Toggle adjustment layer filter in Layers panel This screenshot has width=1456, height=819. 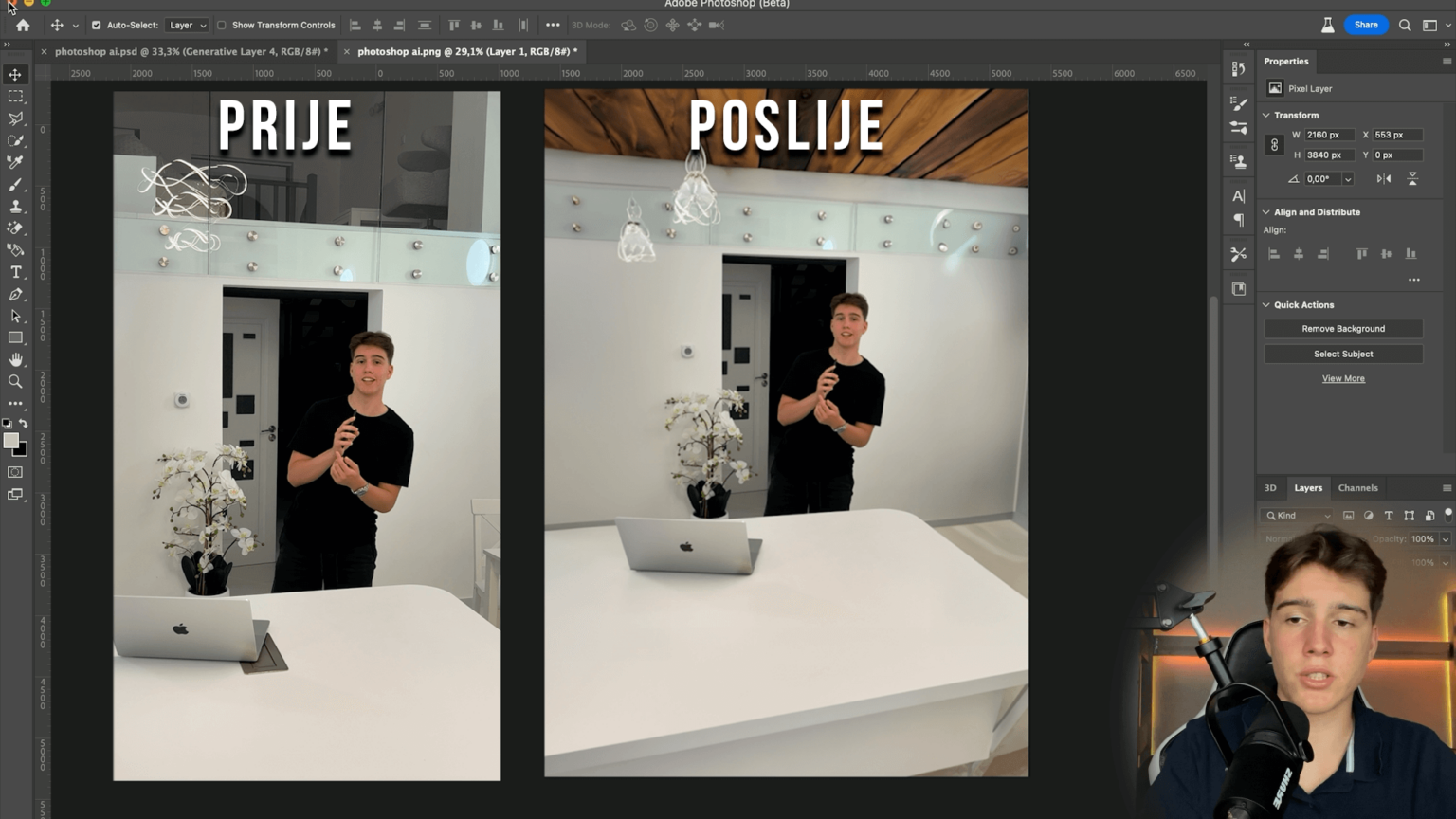coord(1368,516)
